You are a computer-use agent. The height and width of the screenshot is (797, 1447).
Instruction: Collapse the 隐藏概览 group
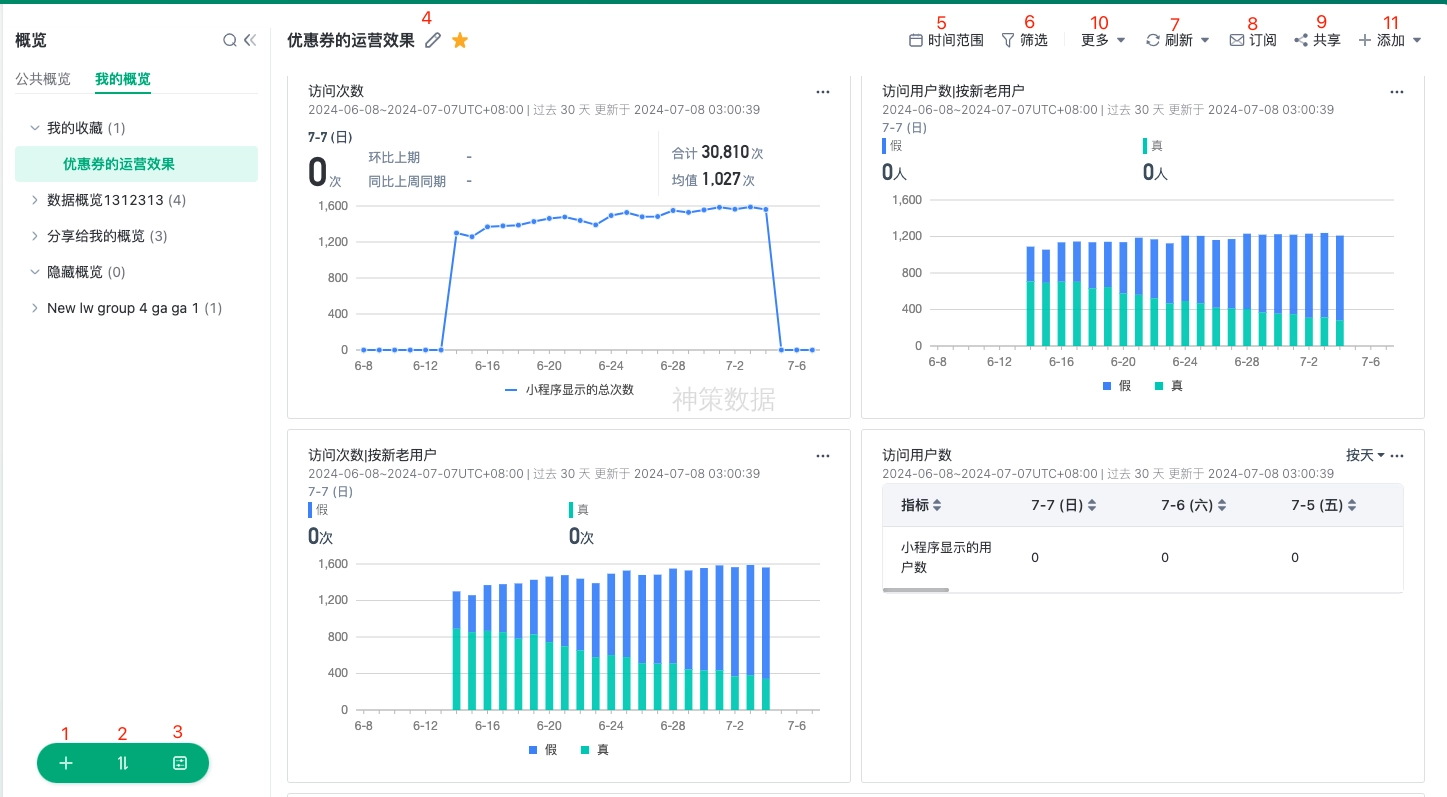pos(35,272)
